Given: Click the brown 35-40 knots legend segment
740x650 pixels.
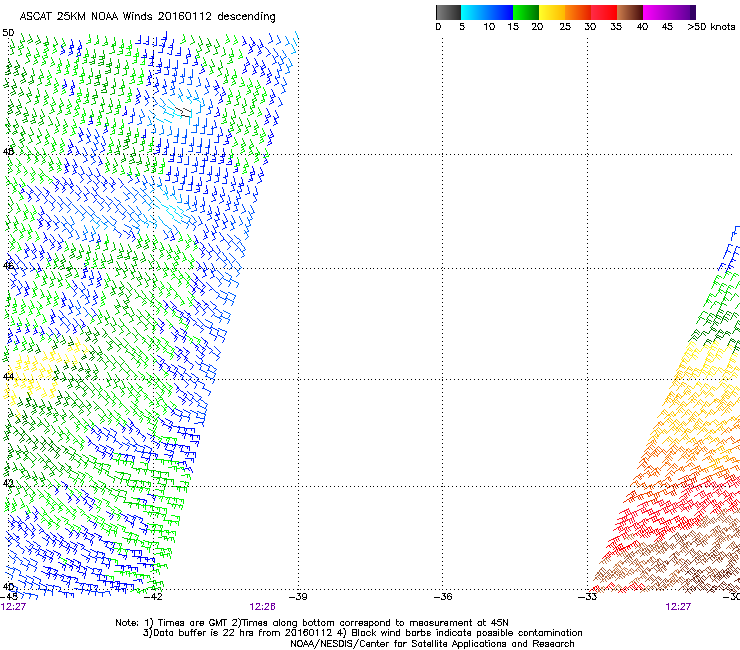Looking at the screenshot, I should [630, 12].
